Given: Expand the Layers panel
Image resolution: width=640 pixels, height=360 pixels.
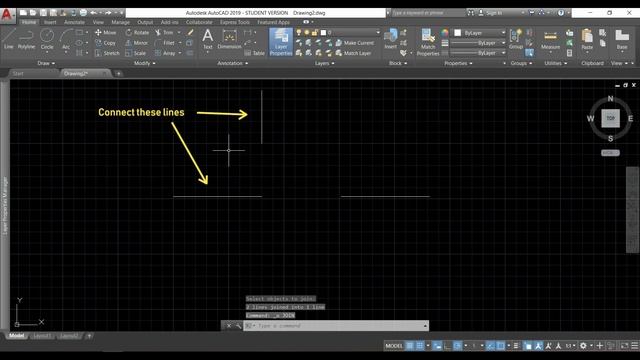Looking at the screenshot, I should tap(324, 63).
